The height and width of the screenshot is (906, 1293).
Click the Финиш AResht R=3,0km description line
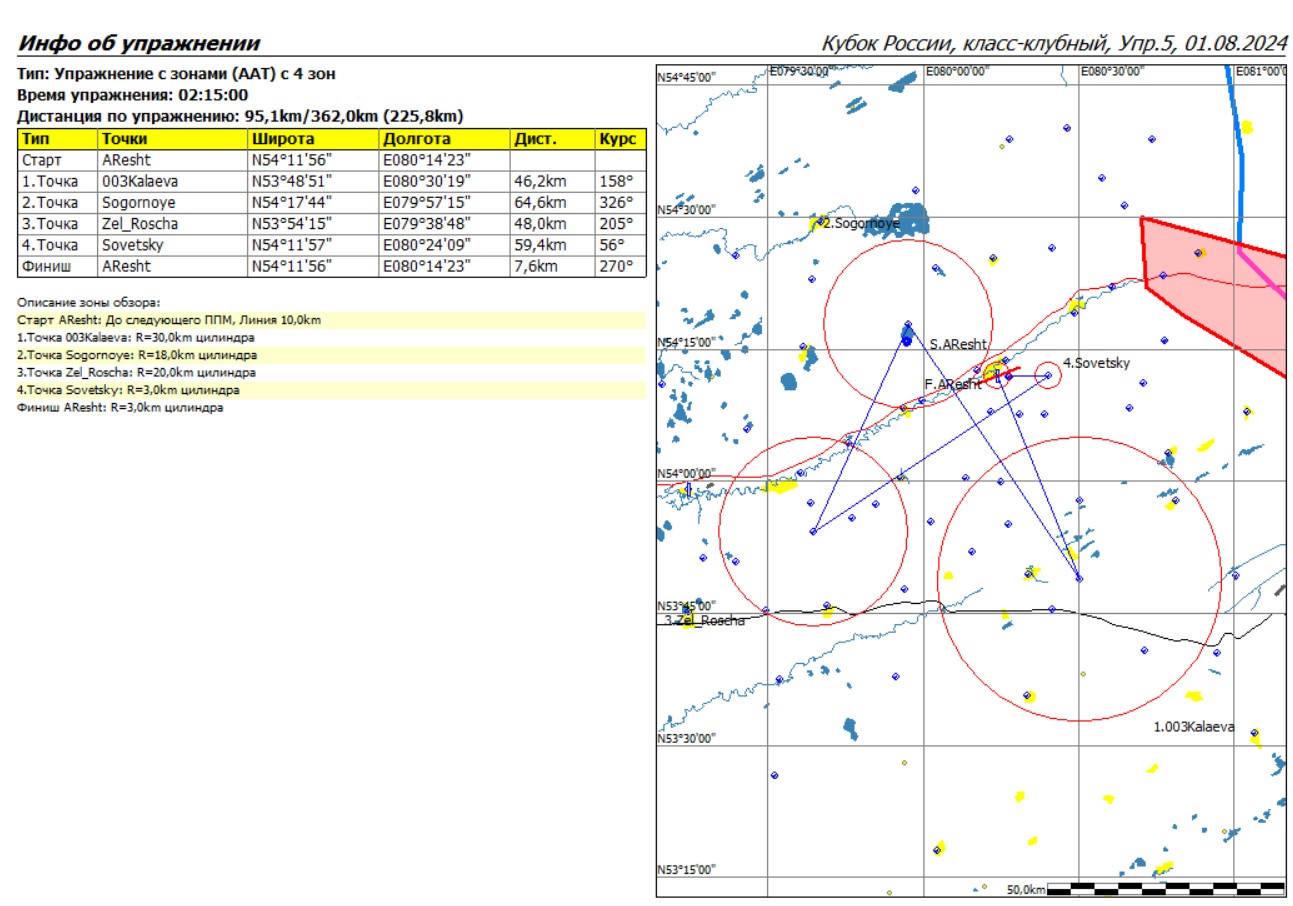point(121,408)
